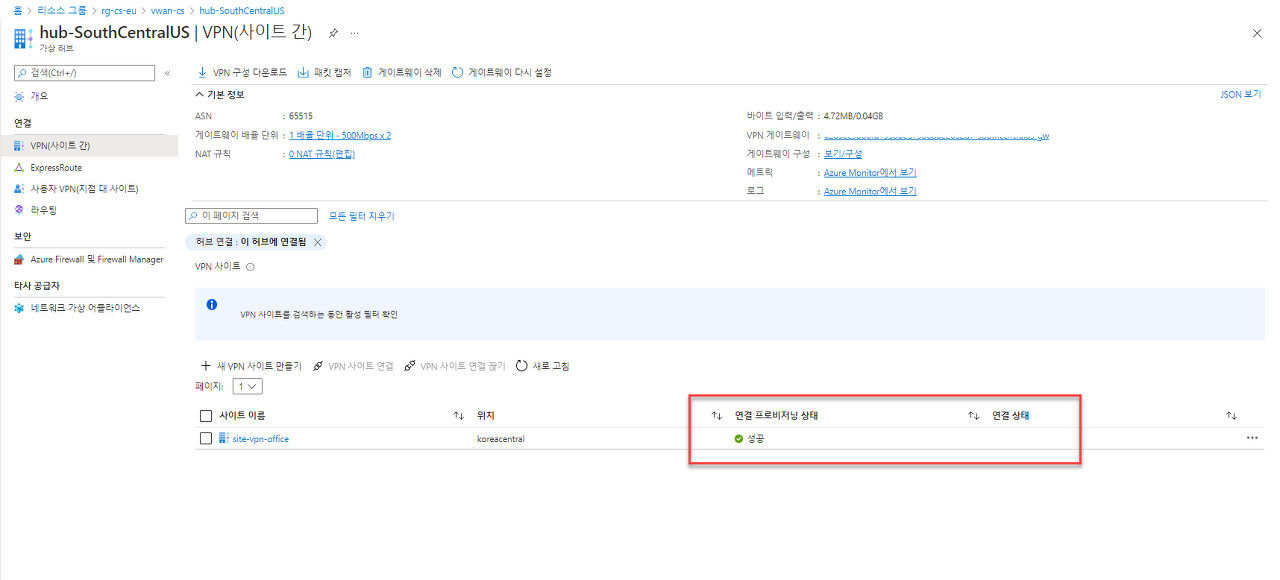The image size is (1280, 580).
Task: Click the info icon next to VPN 사이트
Action: point(250,267)
